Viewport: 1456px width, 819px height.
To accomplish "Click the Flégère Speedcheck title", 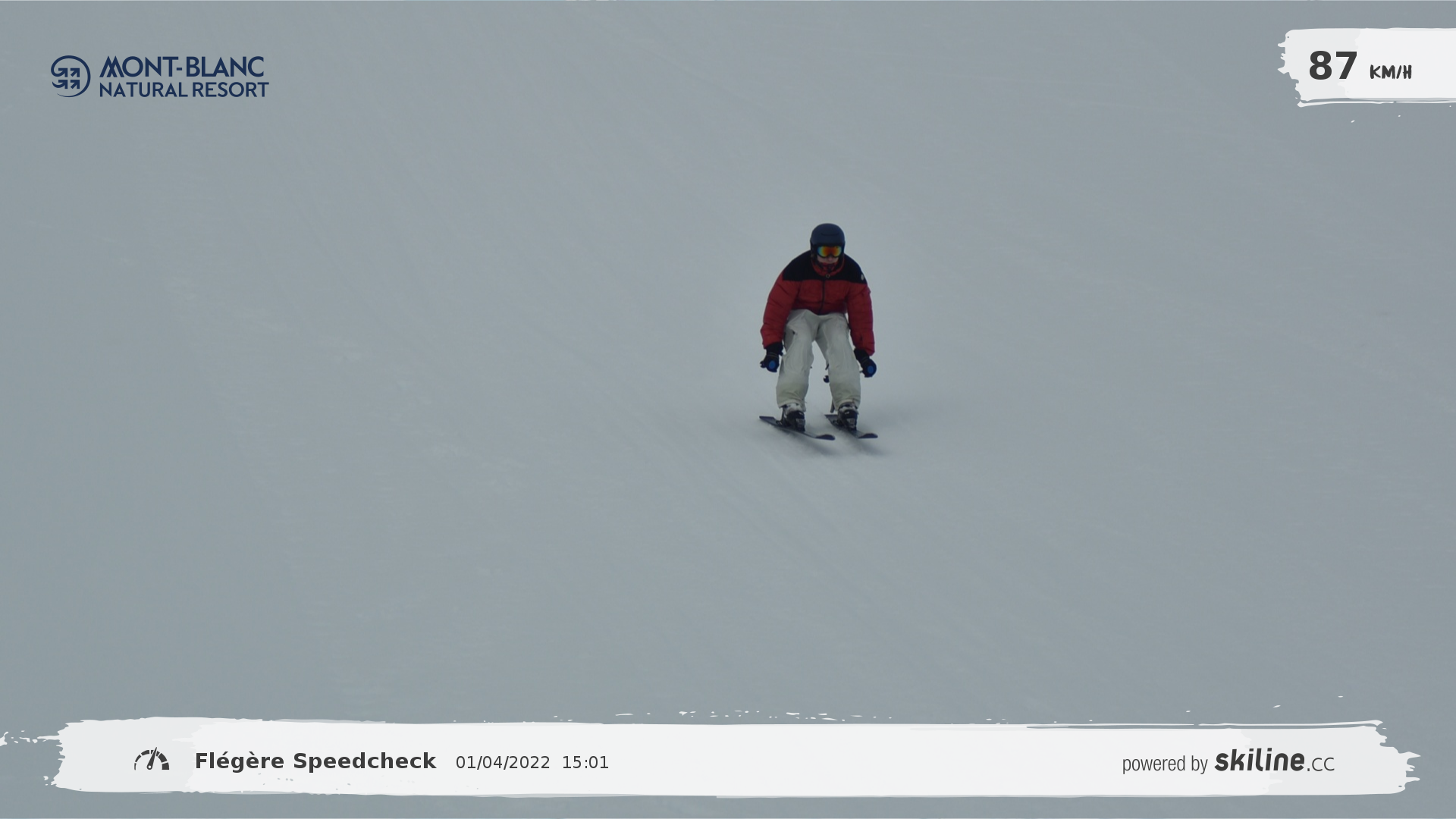I will tap(315, 761).
